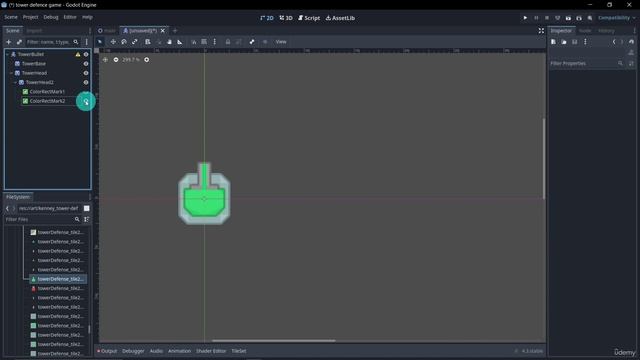Lock the selected node with the padlock icon

pos(228,42)
